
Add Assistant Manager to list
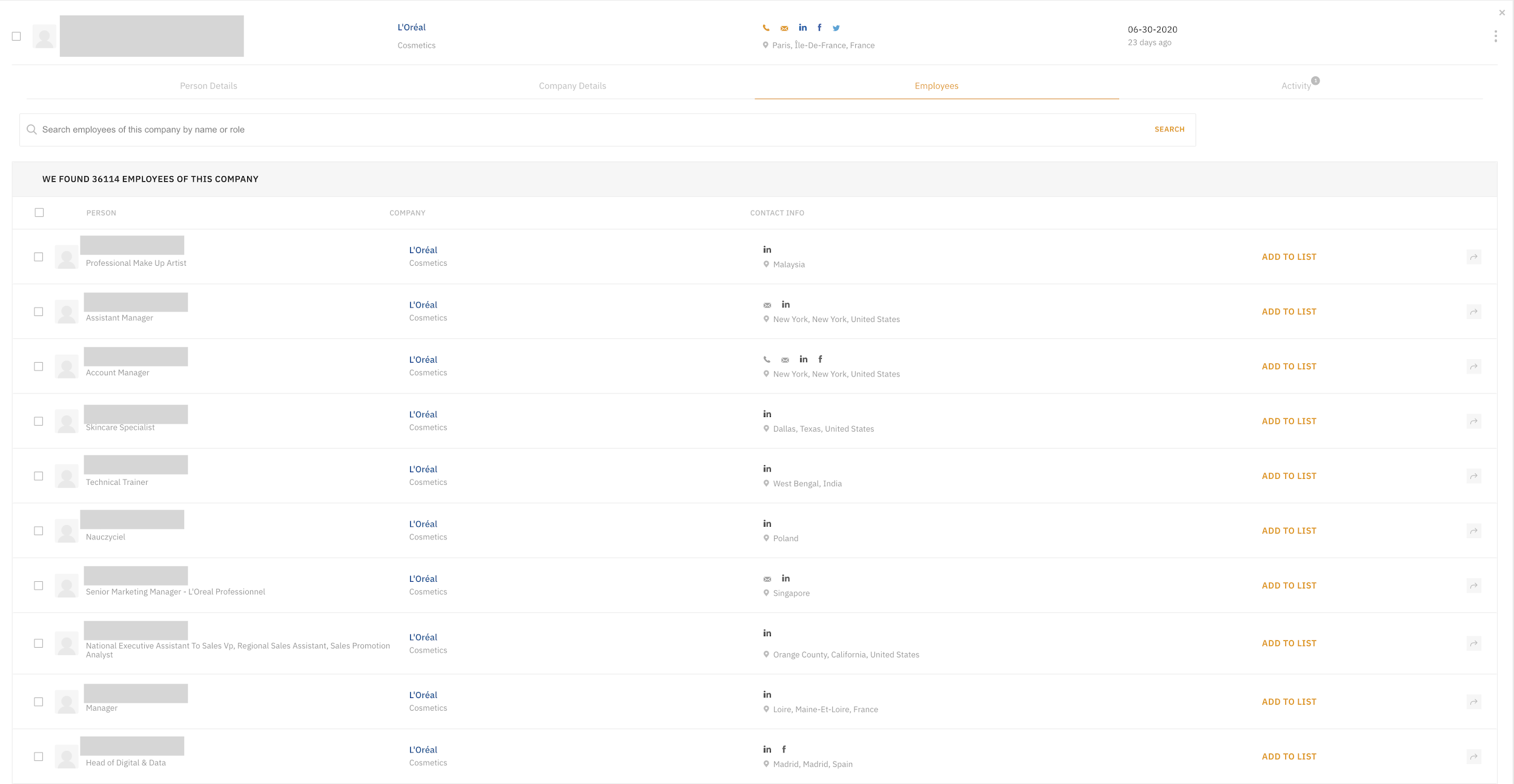tap(1289, 312)
